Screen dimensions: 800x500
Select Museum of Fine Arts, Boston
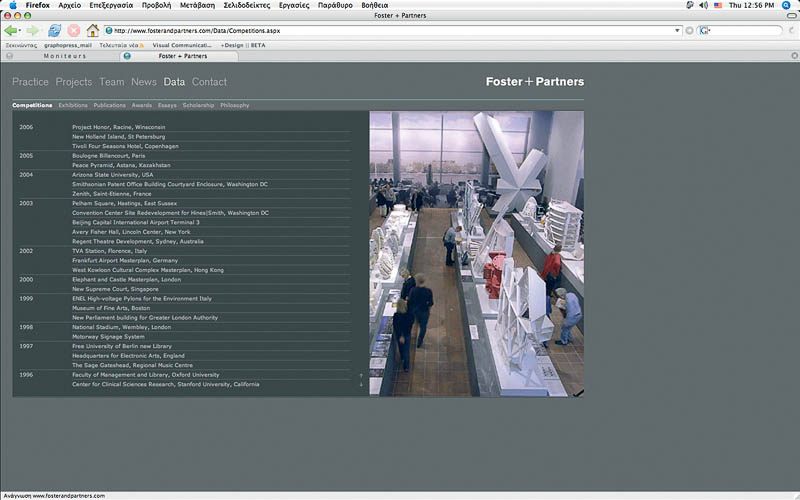pyautogui.click(x=111, y=308)
